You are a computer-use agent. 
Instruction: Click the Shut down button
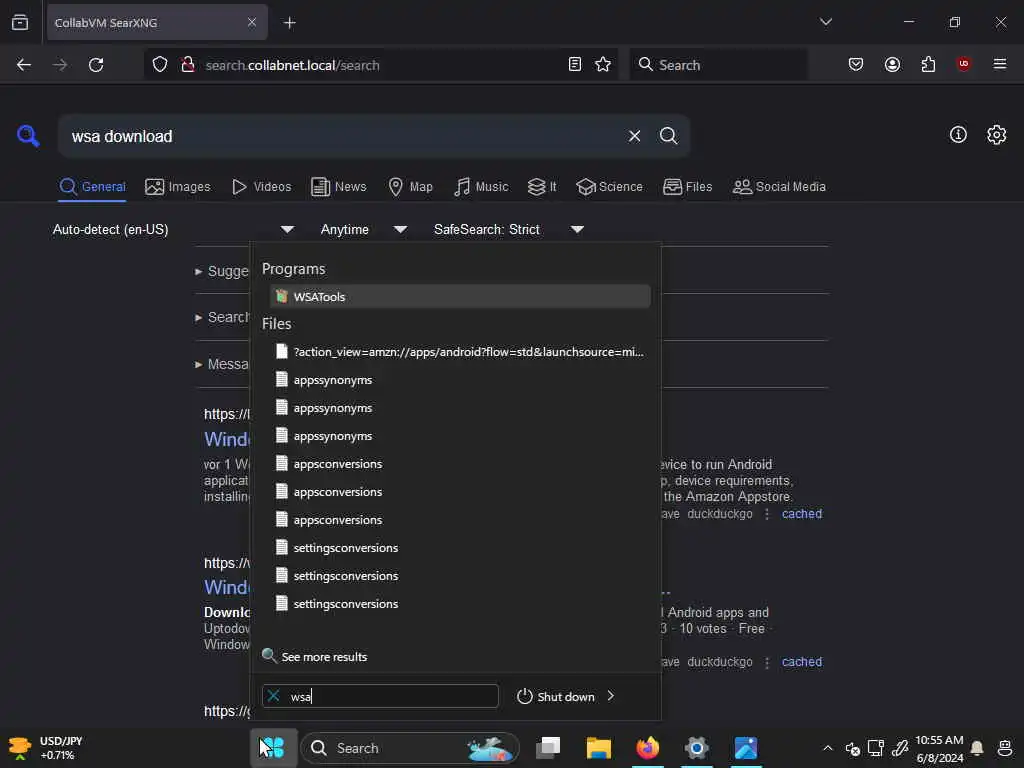[x=556, y=696]
